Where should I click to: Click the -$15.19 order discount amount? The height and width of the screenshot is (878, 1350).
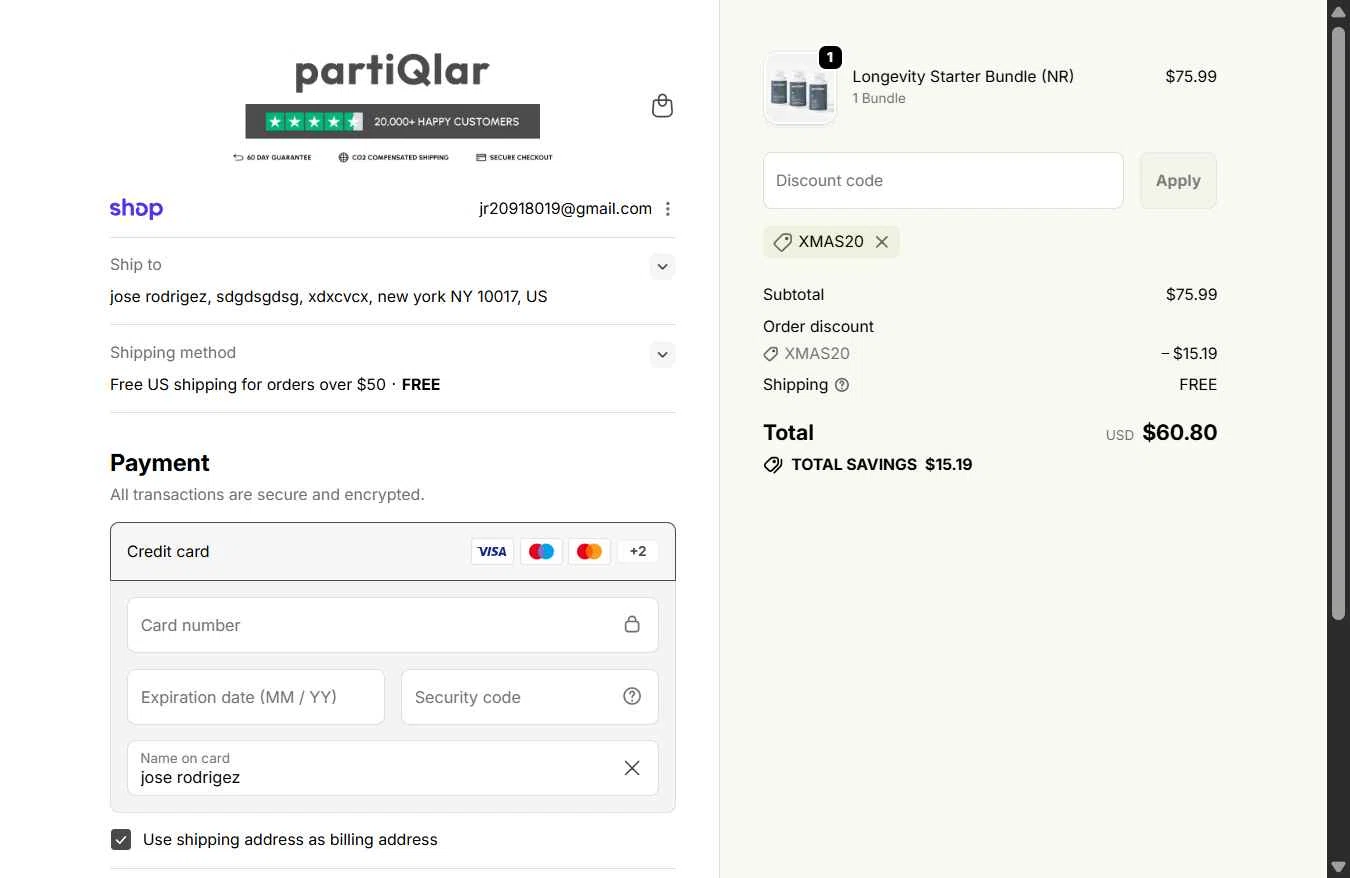(x=1189, y=354)
